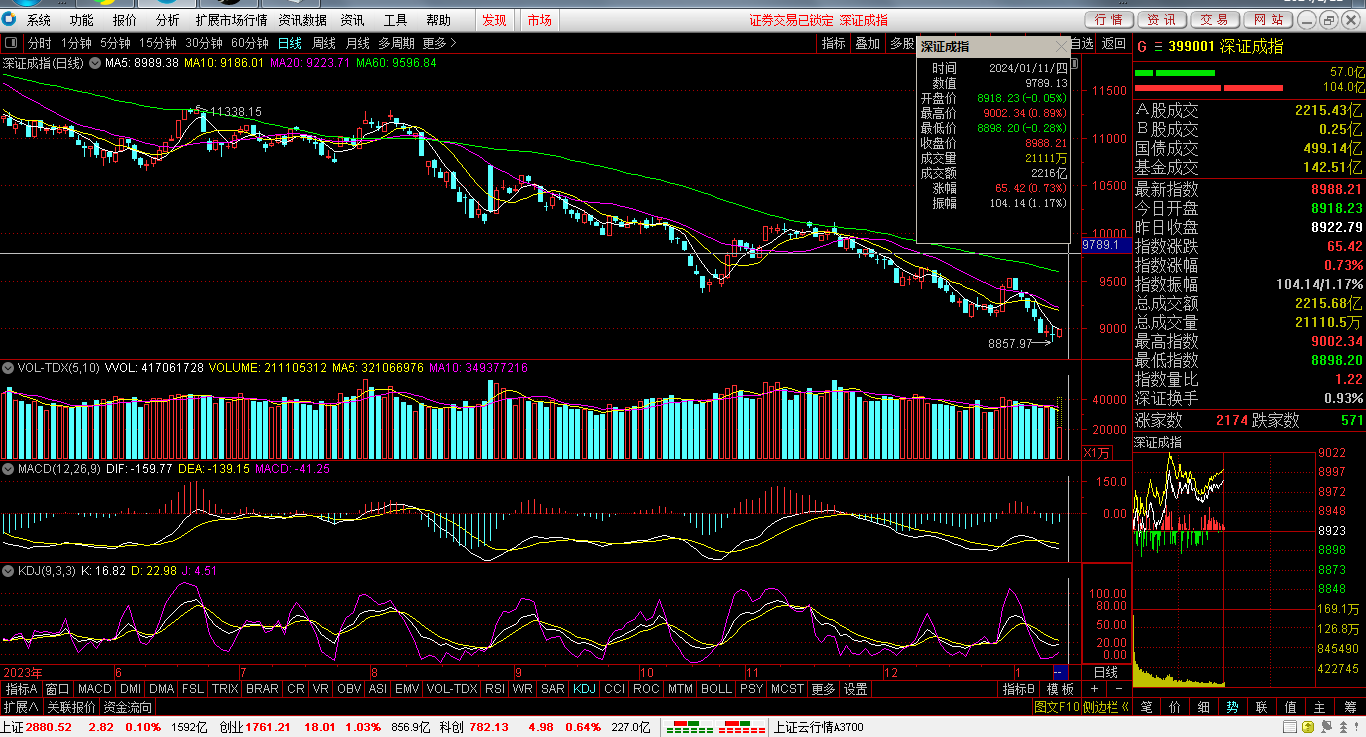Screen dimensions: 1366x737
Task: Click the list icon in status bar
Action: click(x=1290, y=727)
